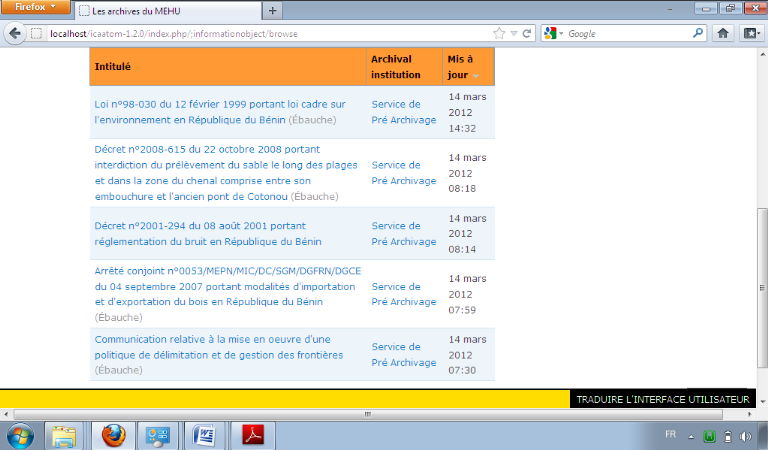
Task: Show hidden system tray icons
Action: tap(690, 436)
